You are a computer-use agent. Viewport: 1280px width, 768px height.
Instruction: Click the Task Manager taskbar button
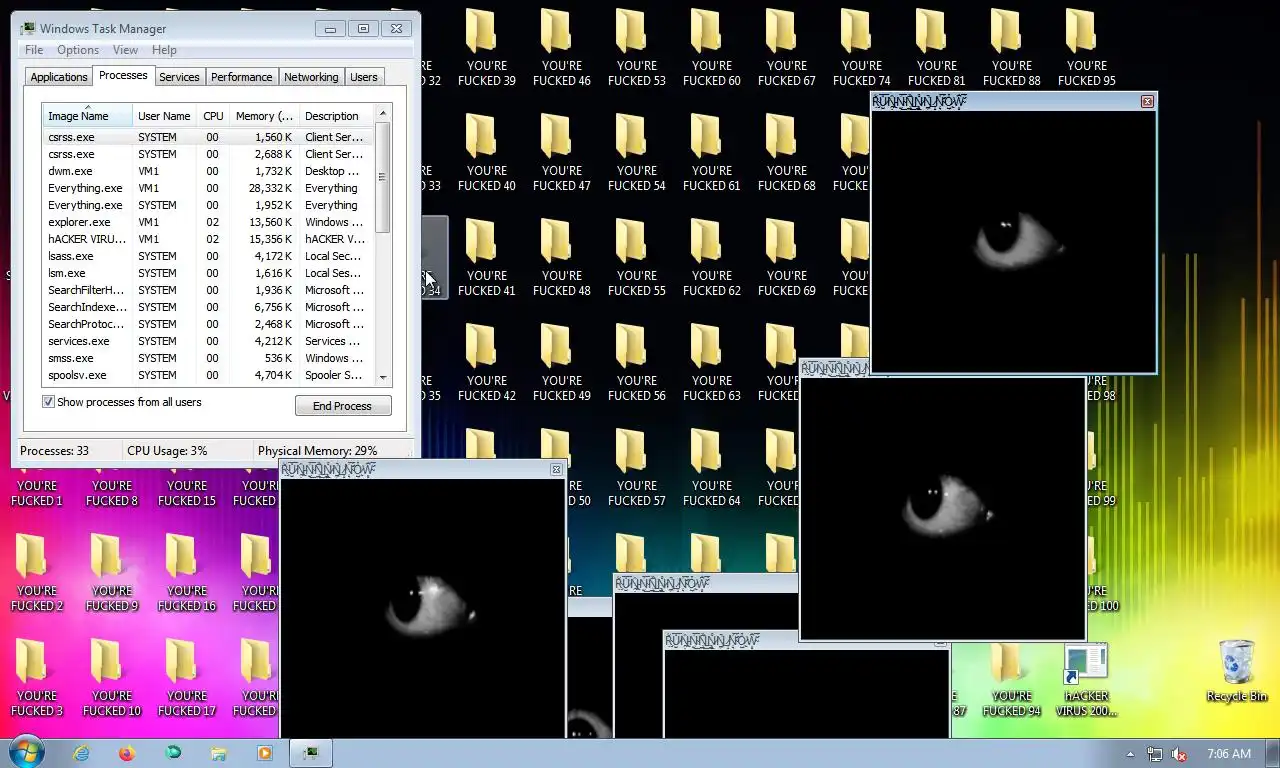pyautogui.click(x=311, y=753)
